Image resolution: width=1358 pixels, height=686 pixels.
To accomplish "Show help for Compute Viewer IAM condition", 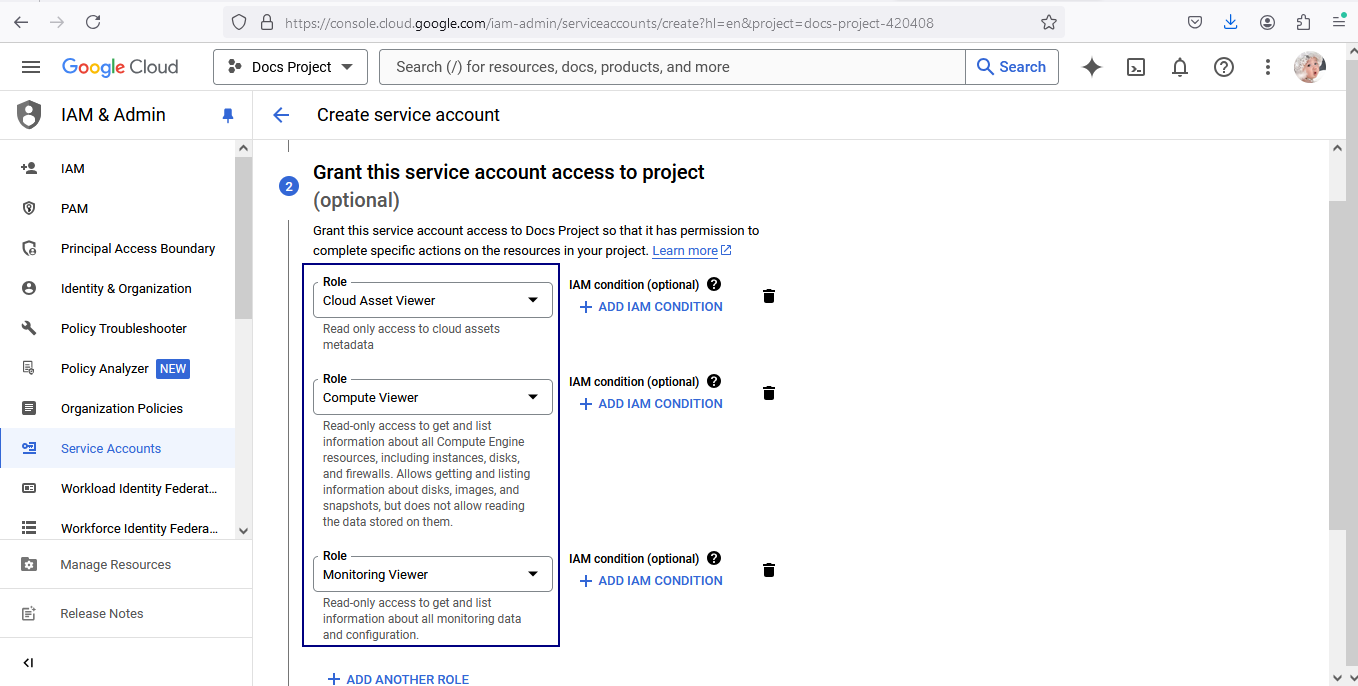I will [714, 381].
